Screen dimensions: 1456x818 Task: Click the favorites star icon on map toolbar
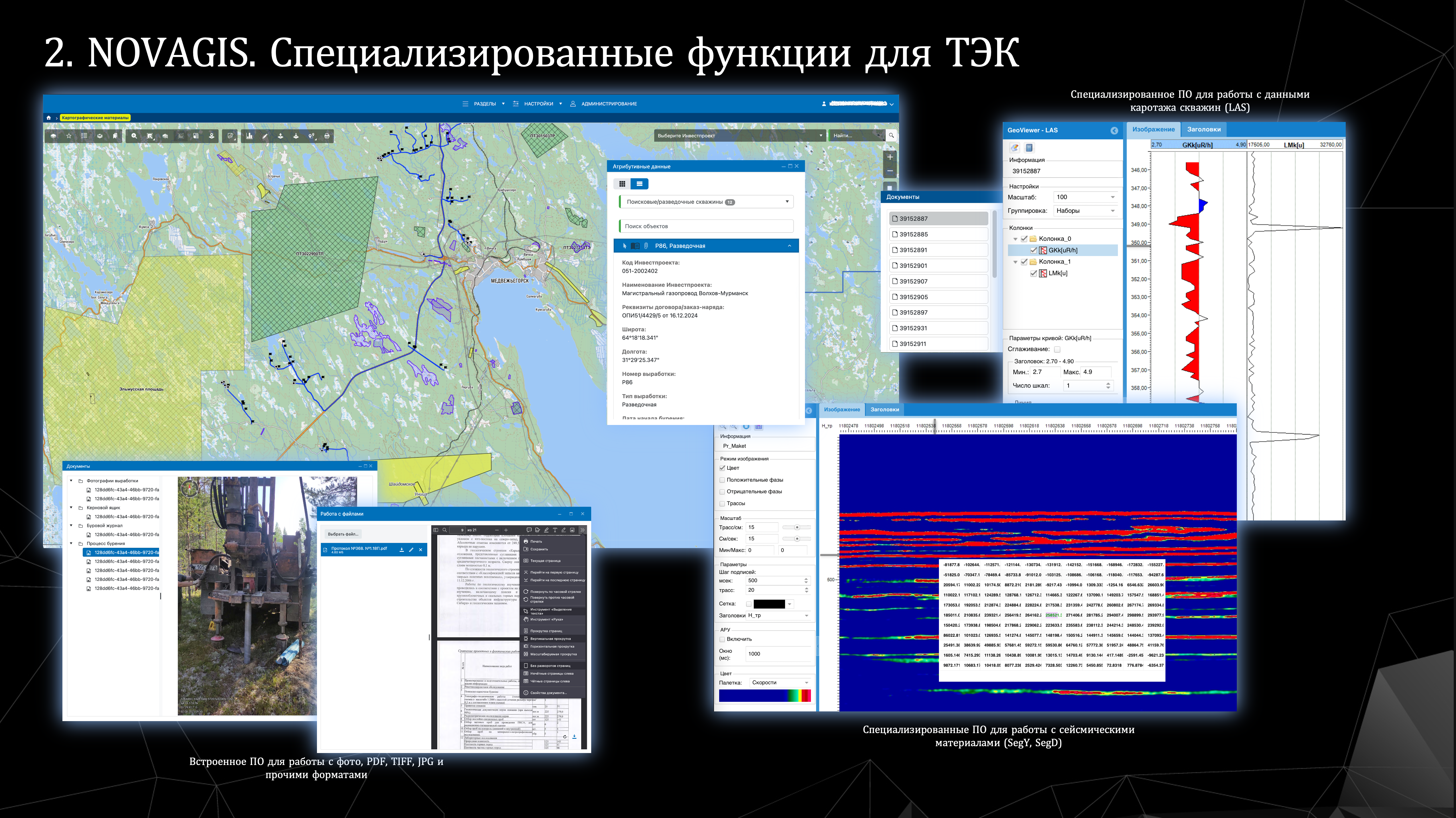[x=69, y=136]
